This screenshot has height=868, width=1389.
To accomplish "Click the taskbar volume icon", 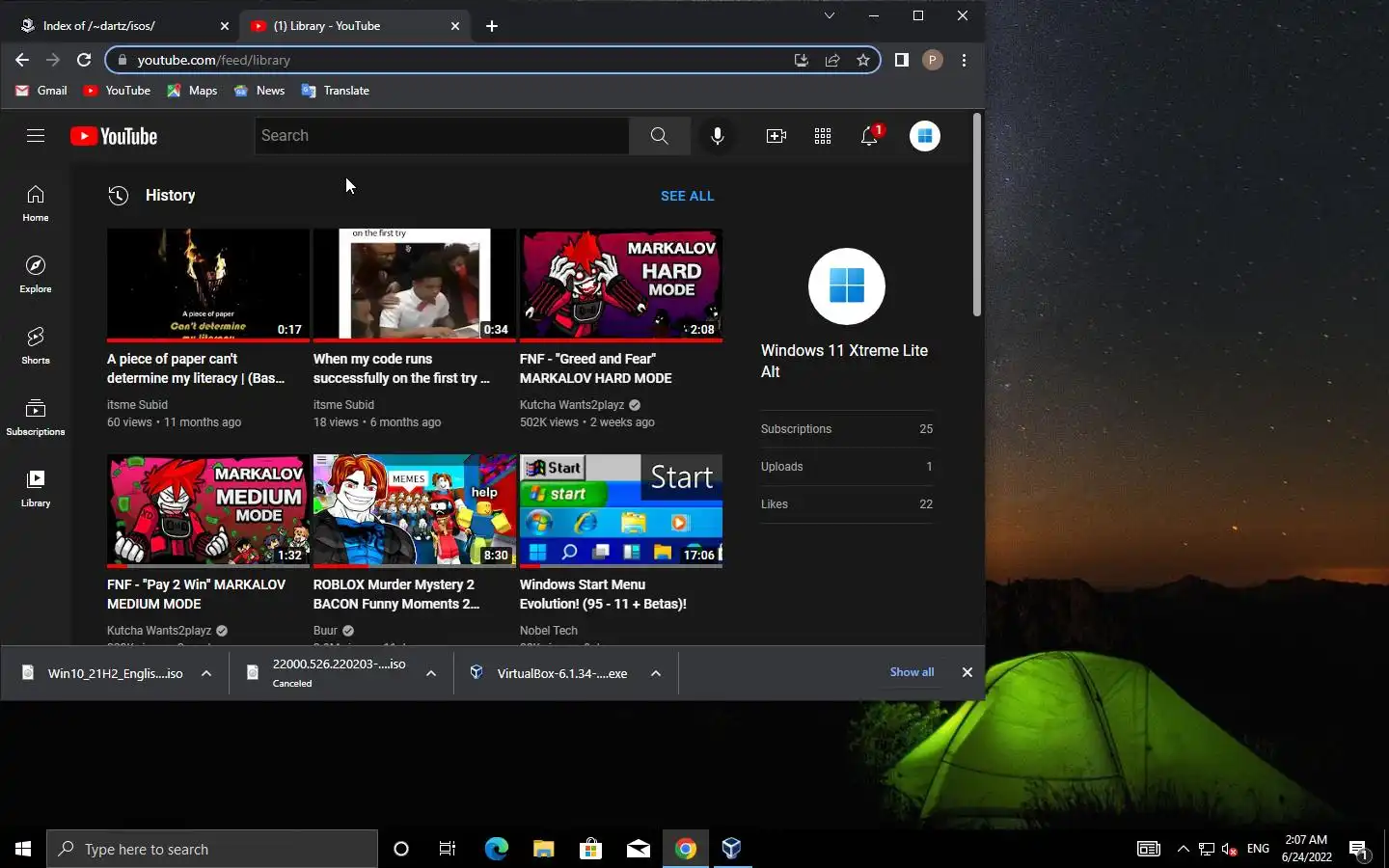I will pos(1229,849).
